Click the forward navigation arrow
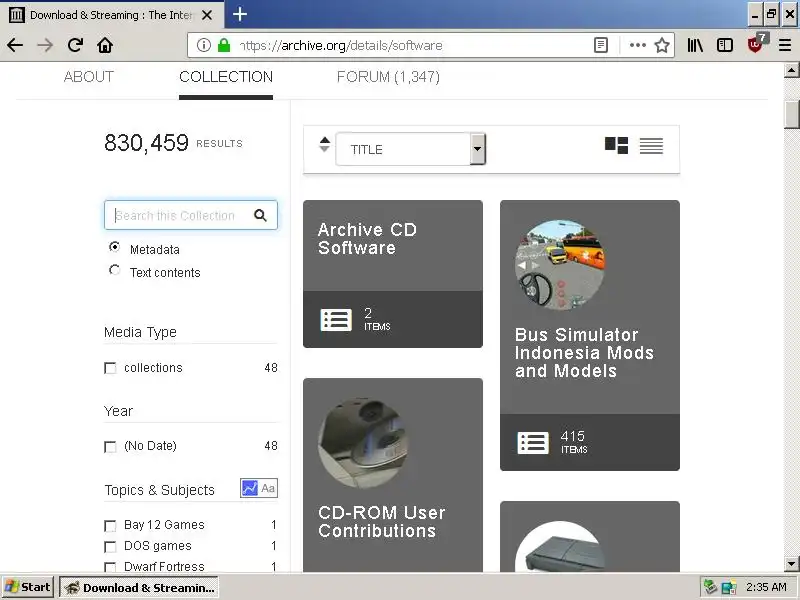The height and width of the screenshot is (600, 800). pyautogui.click(x=45, y=45)
